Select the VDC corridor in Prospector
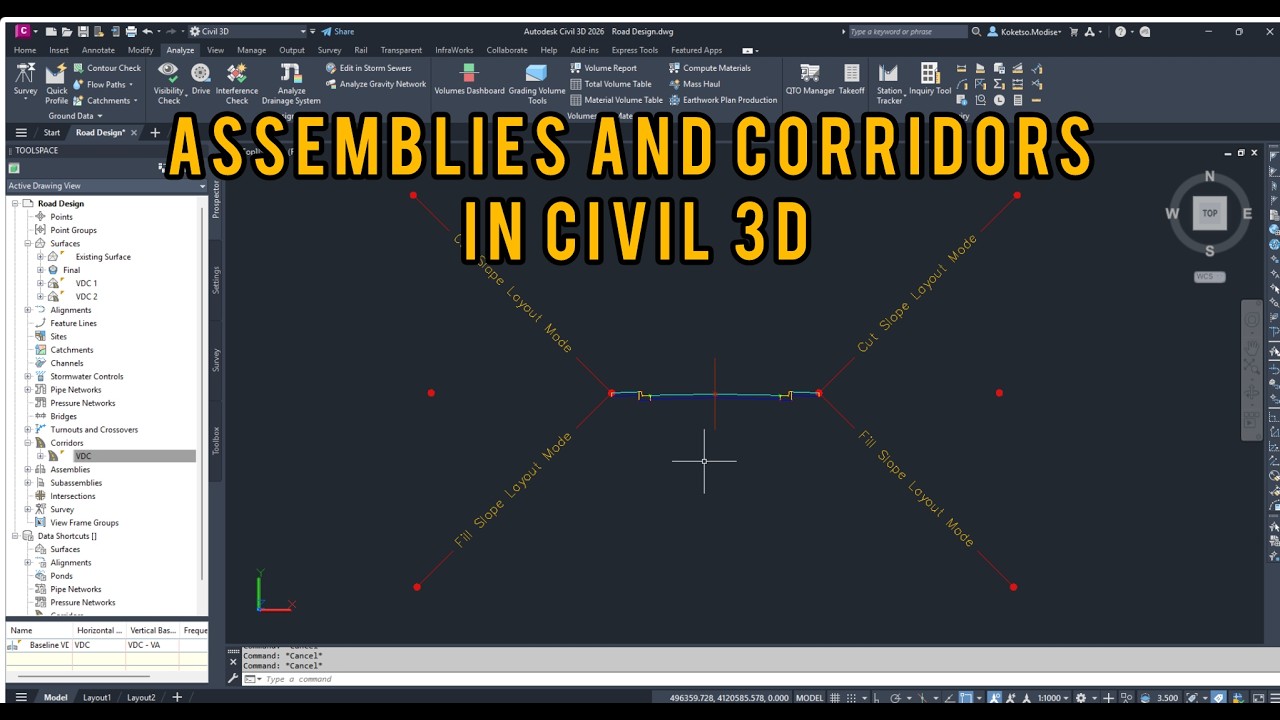 point(83,457)
